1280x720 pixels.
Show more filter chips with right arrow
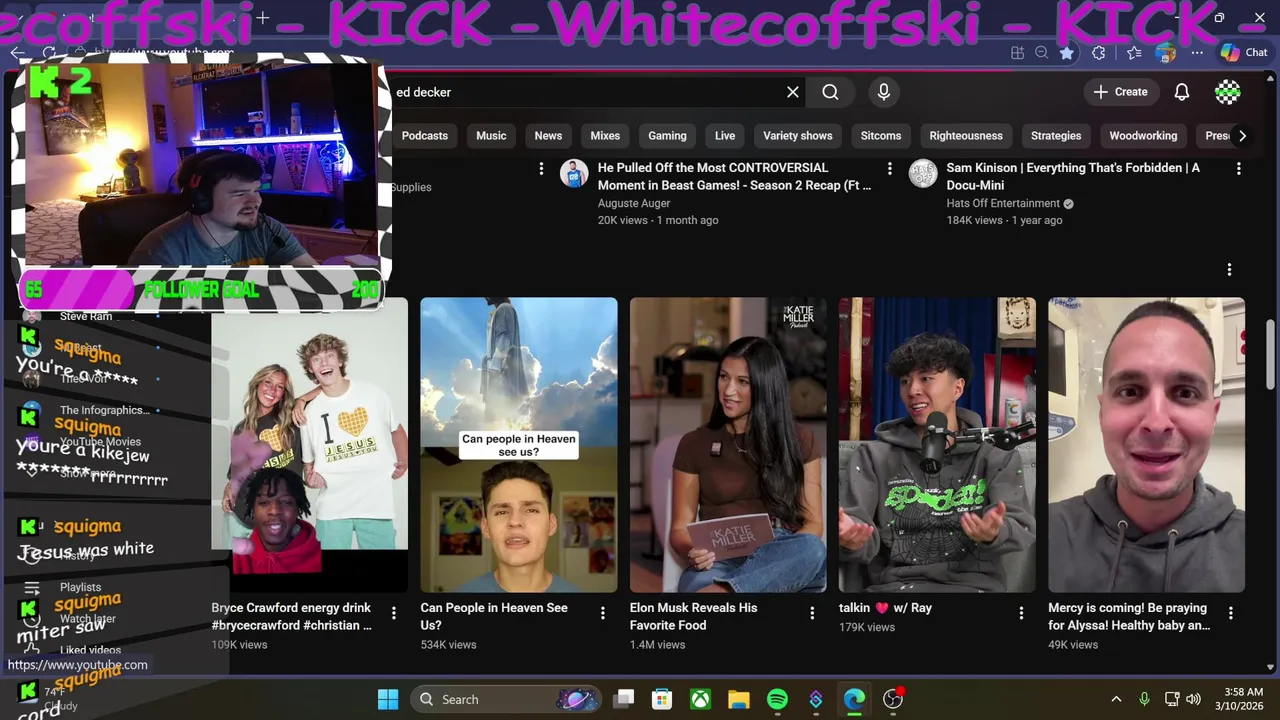pyautogui.click(x=1242, y=136)
